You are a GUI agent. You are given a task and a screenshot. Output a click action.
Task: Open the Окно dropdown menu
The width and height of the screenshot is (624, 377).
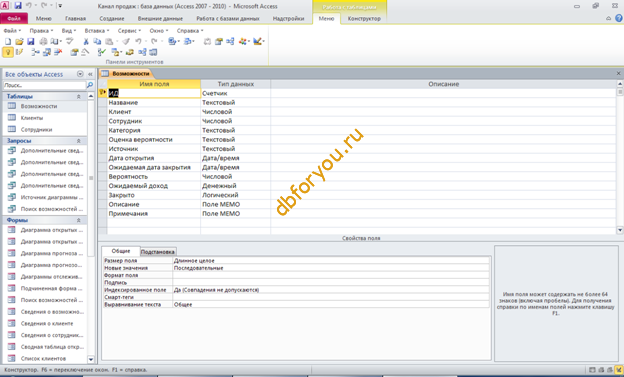159,31
